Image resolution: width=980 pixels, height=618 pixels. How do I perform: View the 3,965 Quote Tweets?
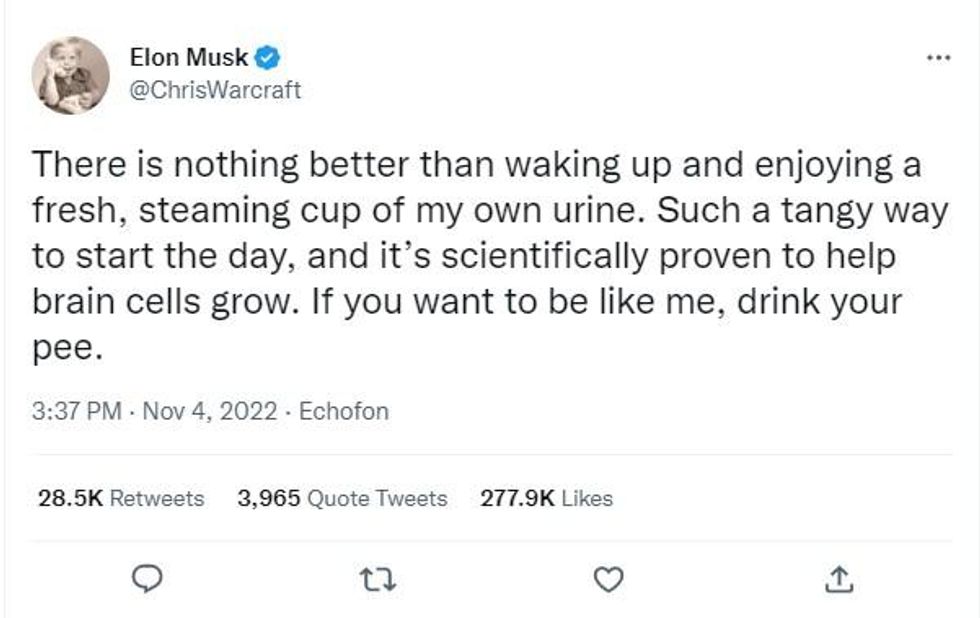(342, 498)
